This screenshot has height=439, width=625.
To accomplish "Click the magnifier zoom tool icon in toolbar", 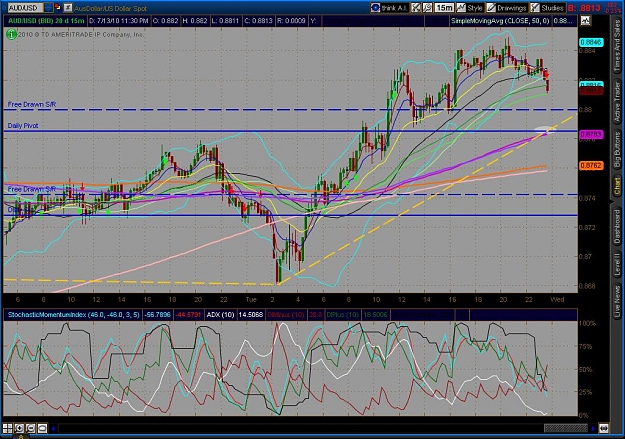I will click(427, 8).
